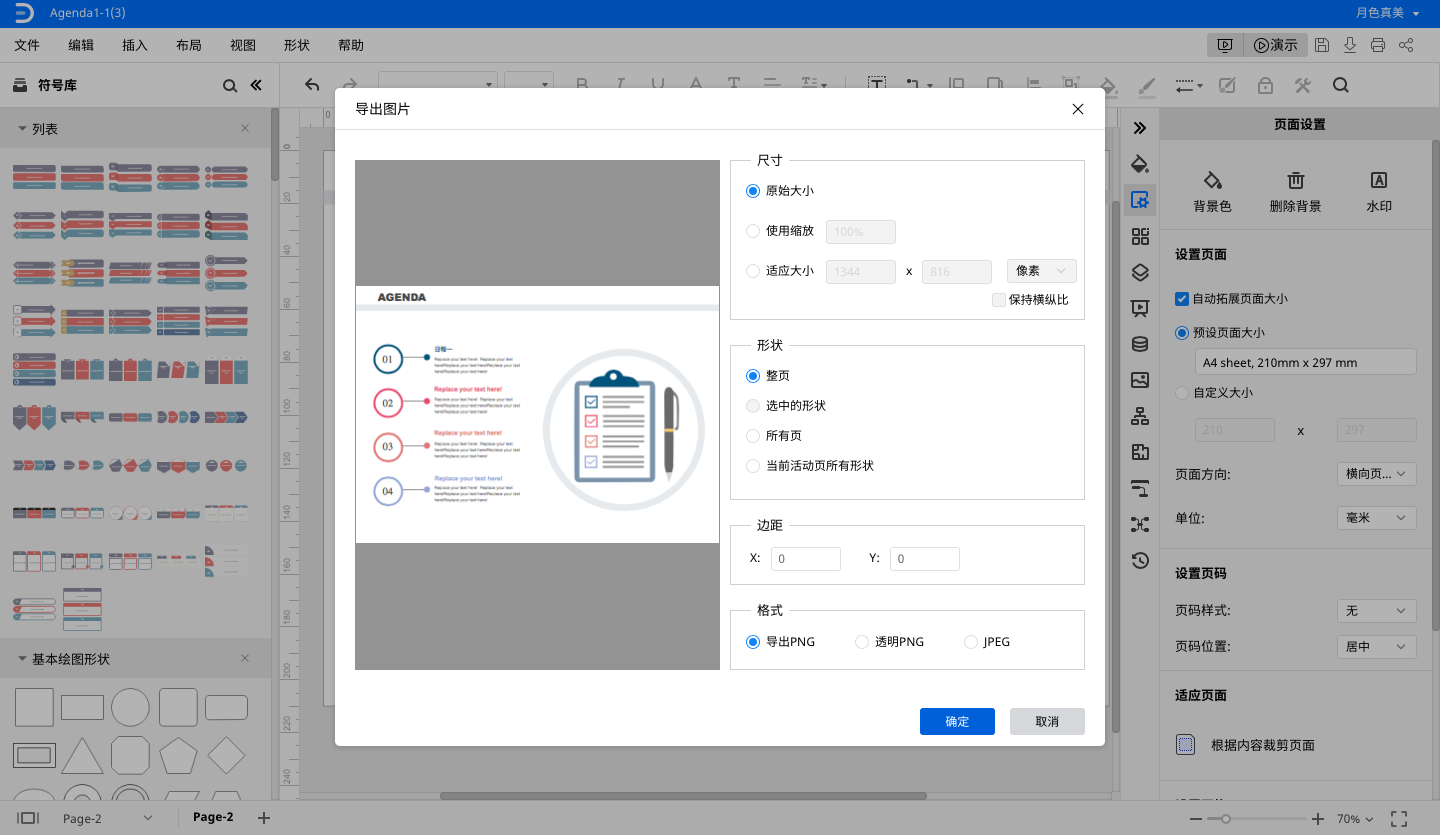Click the save icon in top bar
The image size is (1440, 835).
pyautogui.click(x=1322, y=45)
